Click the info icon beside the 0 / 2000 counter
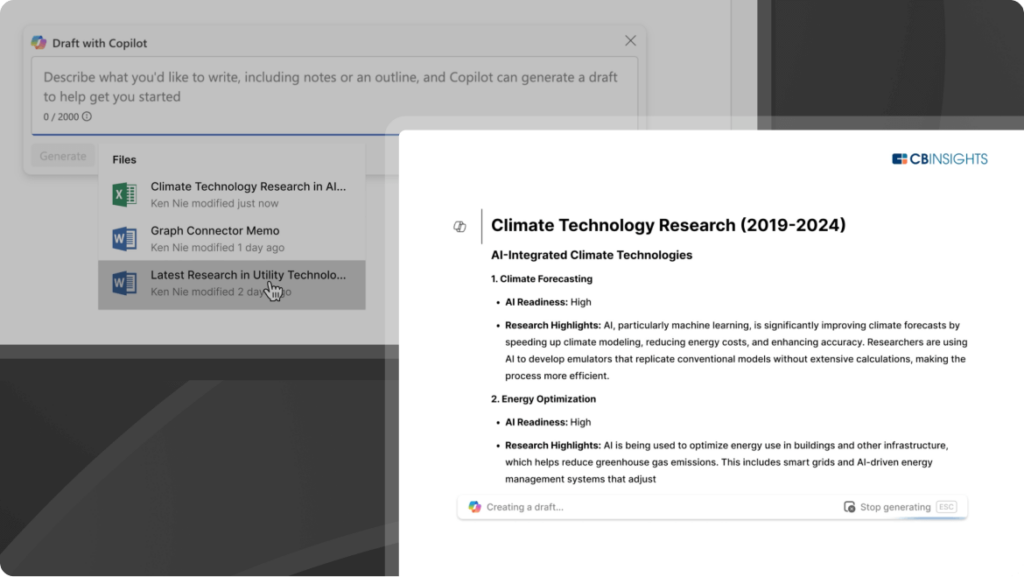1024x577 pixels. pos(87,117)
